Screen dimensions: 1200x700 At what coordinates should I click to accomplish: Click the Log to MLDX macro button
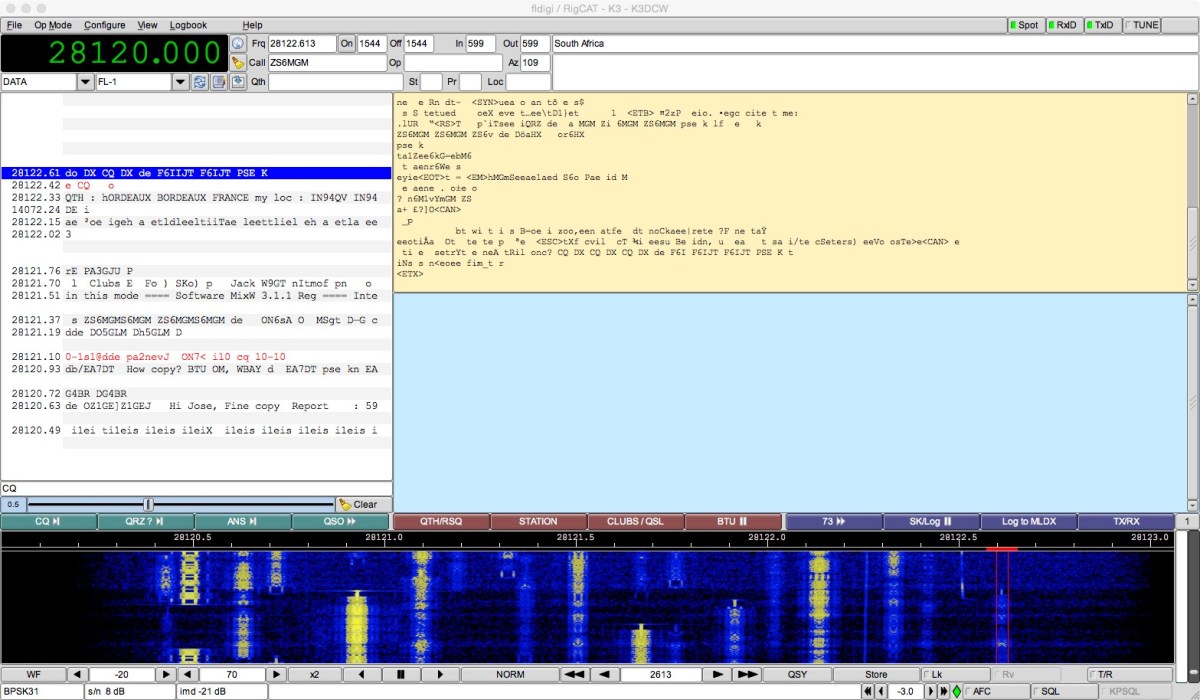[1028, 521]
